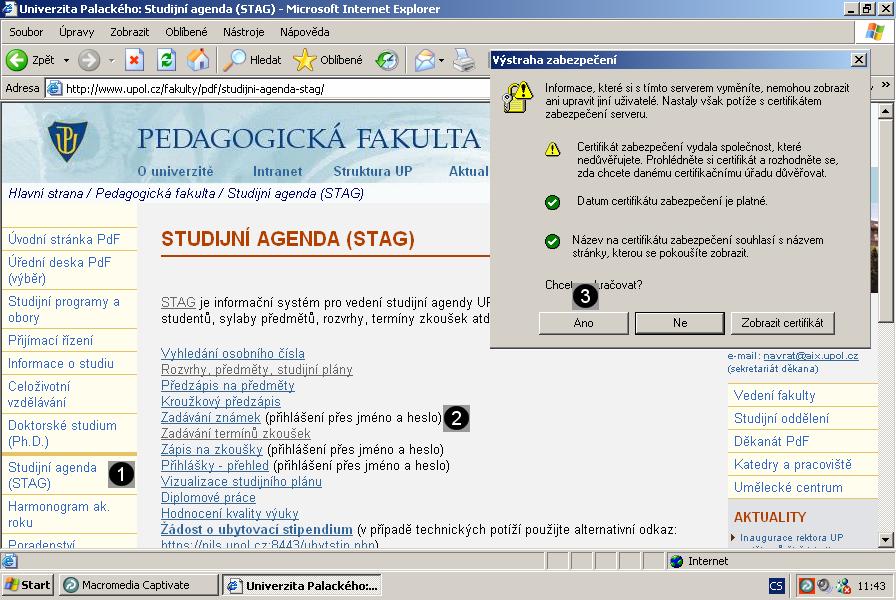Click the Zobrazit certifikát button
896x600 pixels.
coord(782,323)
